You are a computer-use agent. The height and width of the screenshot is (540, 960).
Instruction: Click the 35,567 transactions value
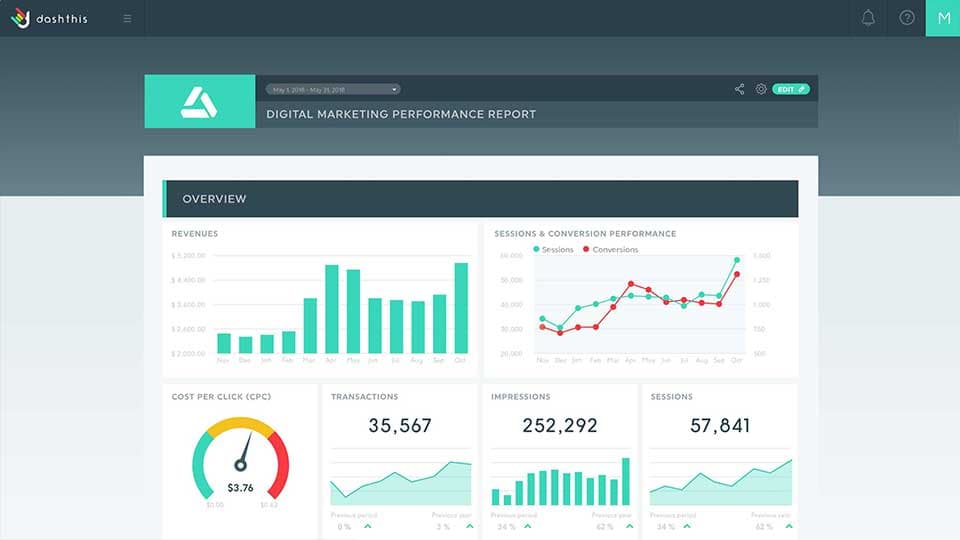tap(400, 426)
